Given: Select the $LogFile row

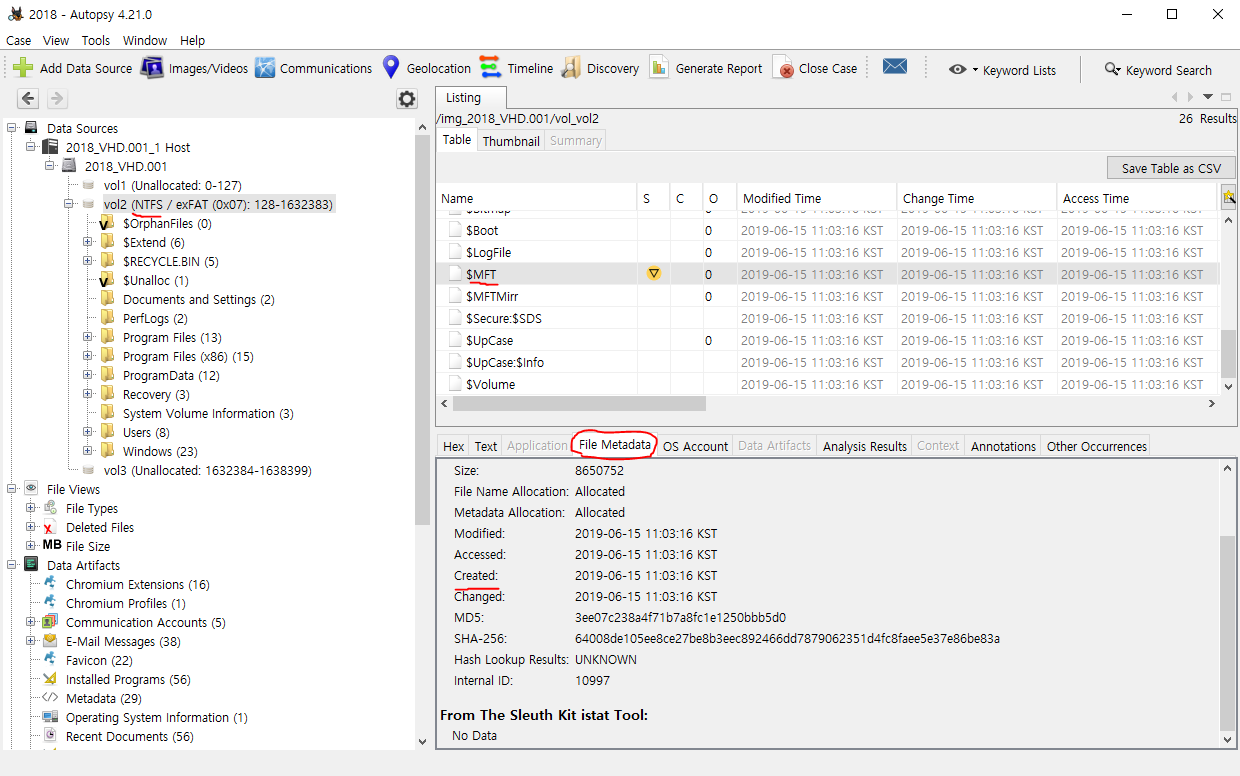Looking at the screenshot, I should coord(828,252).
